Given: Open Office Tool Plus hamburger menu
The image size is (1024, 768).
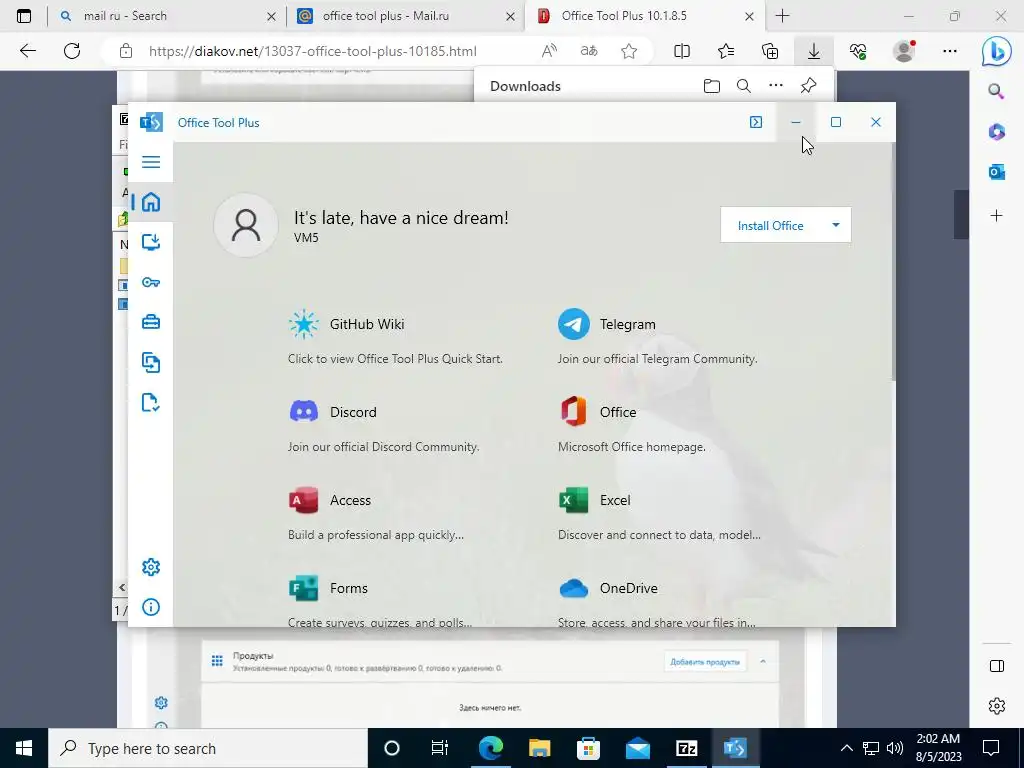Looking at the screenshot, I should [x=151, y=162].
